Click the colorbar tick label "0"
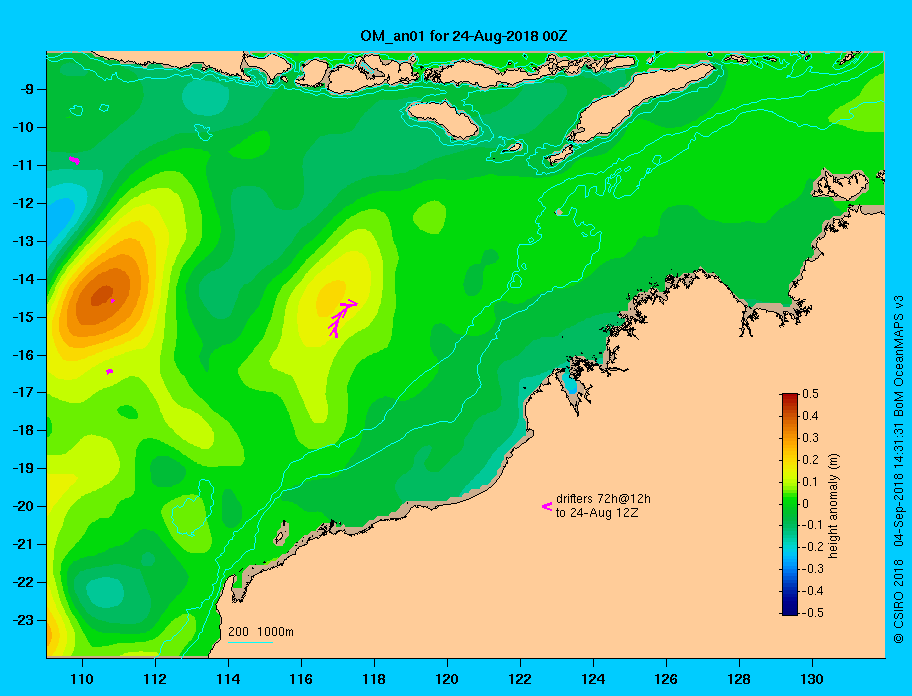The height and width of the screenshot is (696, 912). pyautogui.click(x=806, y=504)
